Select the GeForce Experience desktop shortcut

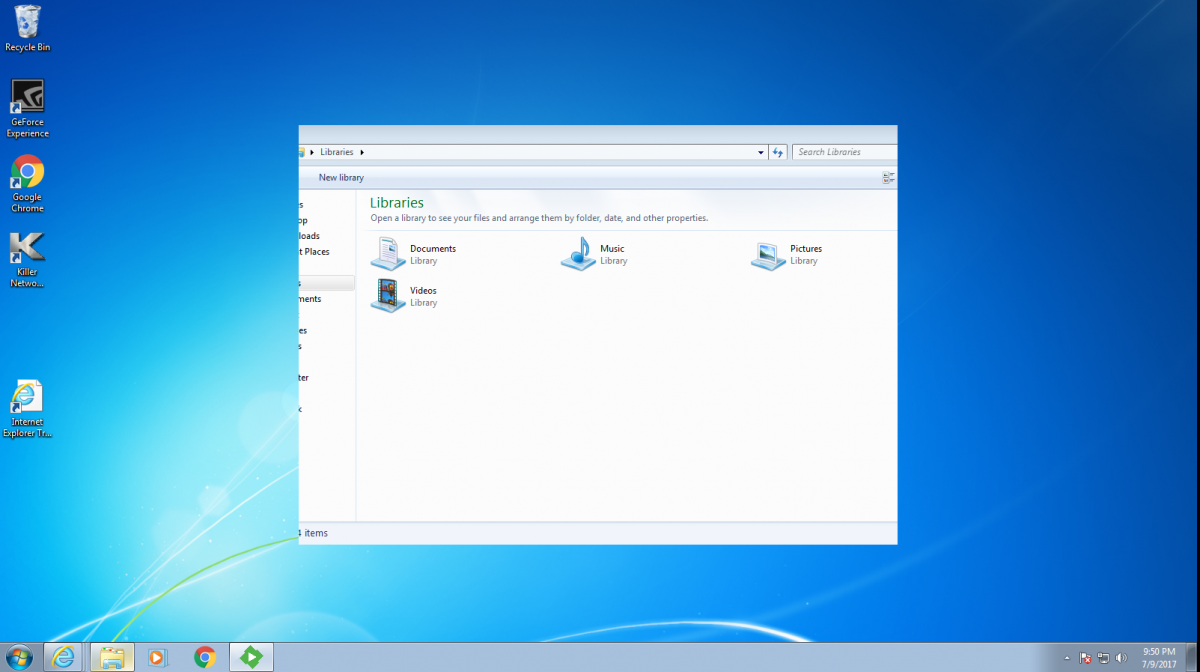point(28,108)
